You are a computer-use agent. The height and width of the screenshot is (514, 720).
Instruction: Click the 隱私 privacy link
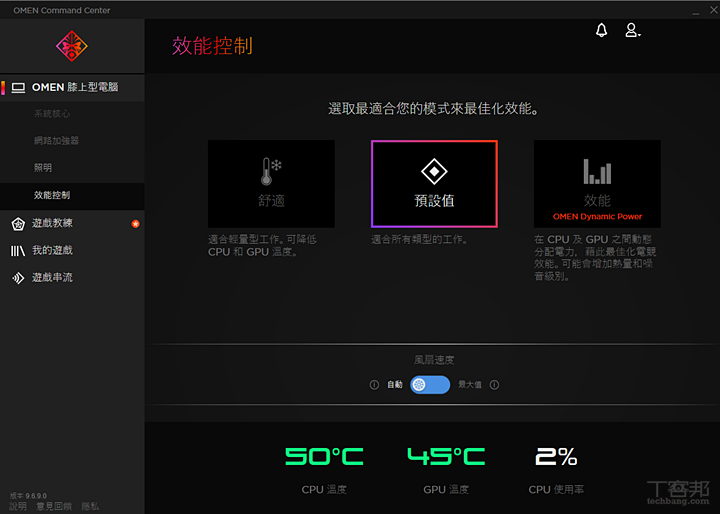(x=90, y=506)
